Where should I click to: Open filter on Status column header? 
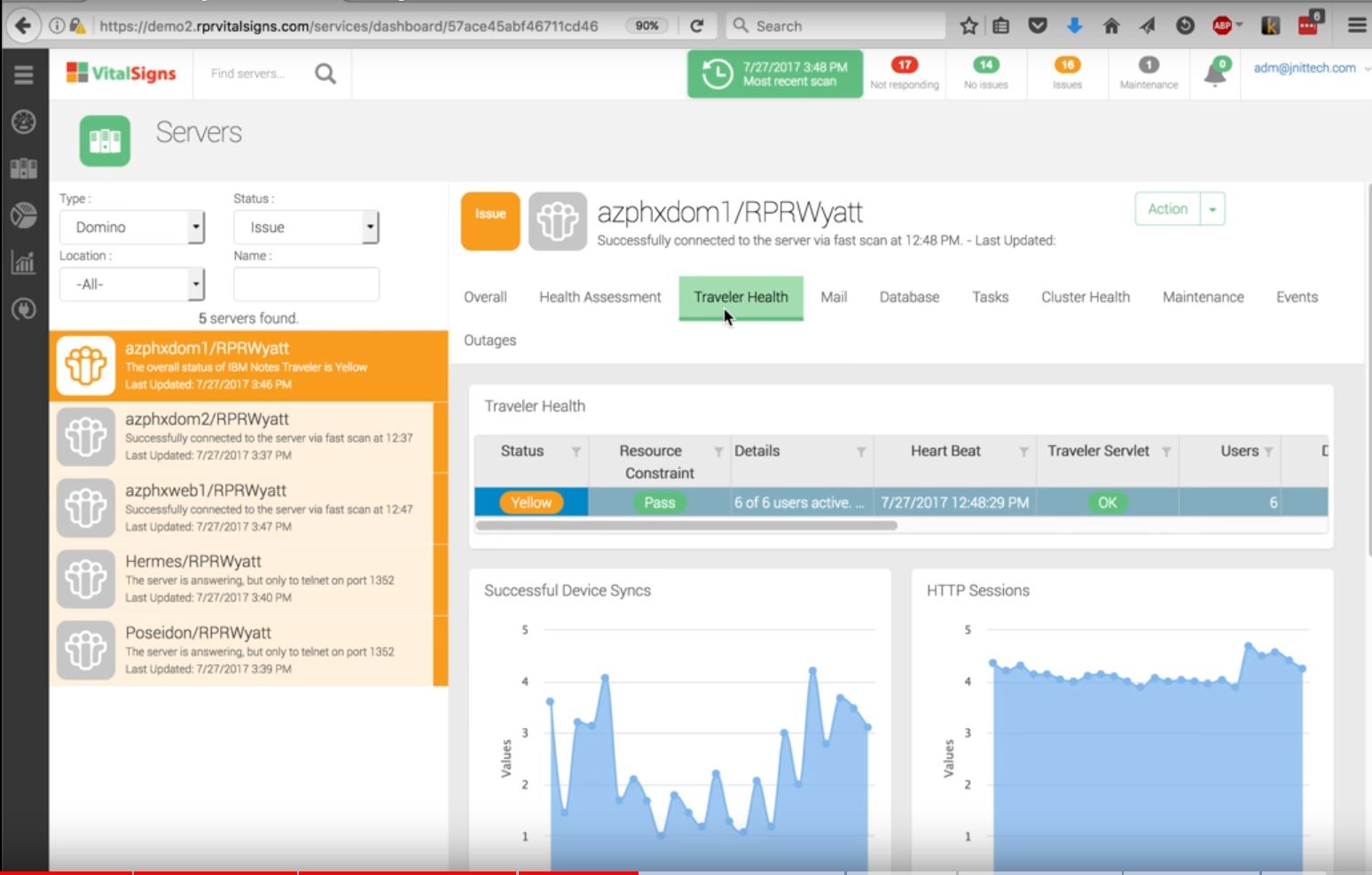point(576,452)
